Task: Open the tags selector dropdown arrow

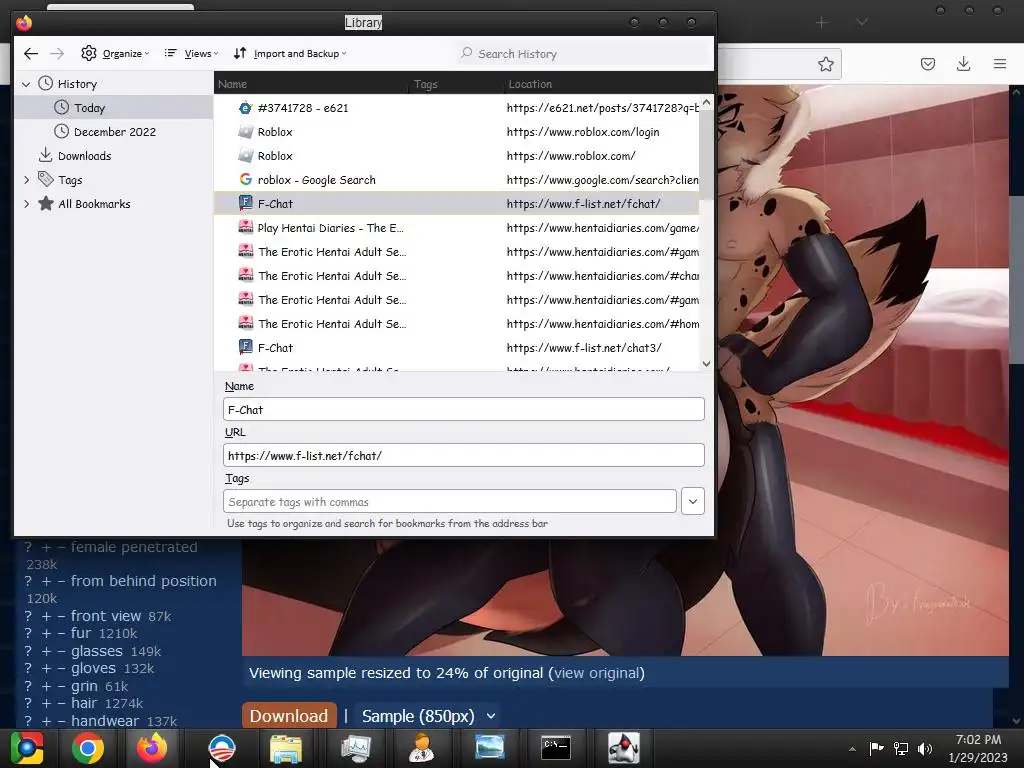Action: point(693,502)
